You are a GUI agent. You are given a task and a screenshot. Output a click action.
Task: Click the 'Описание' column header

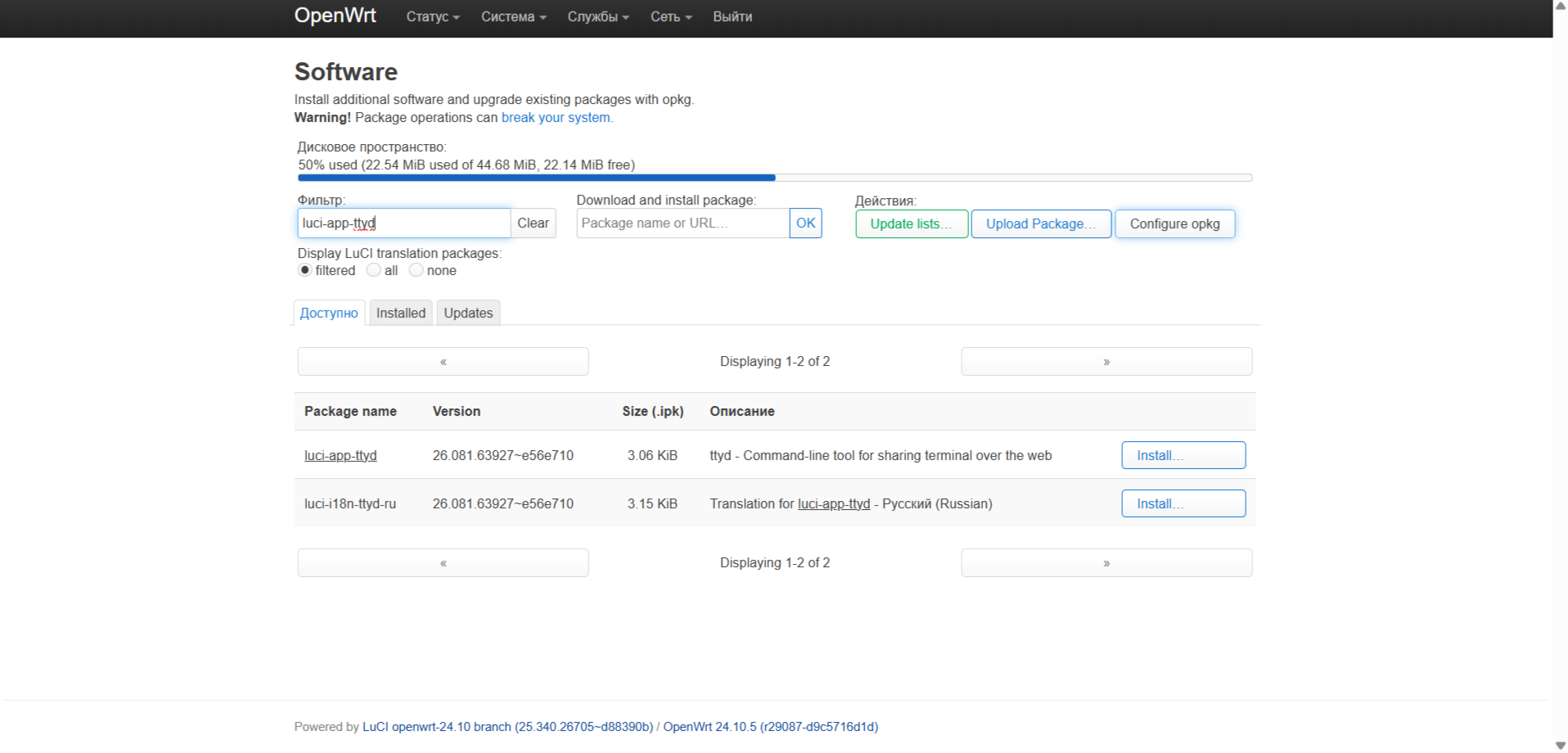pos(742,412)
